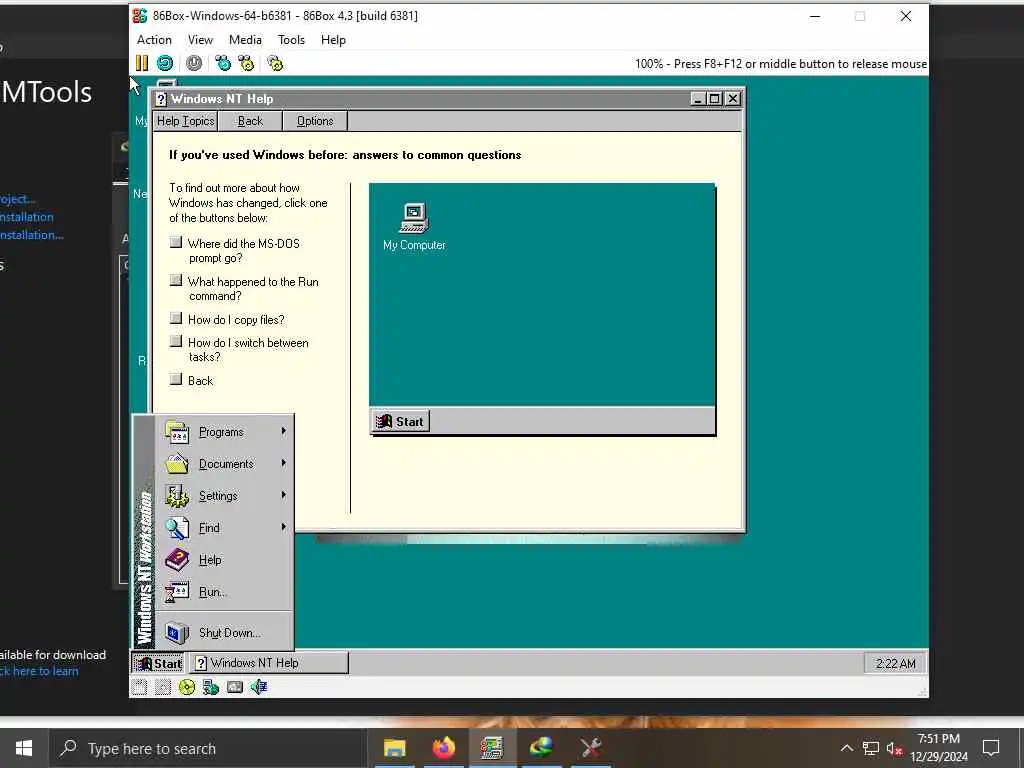
Task: Click the Programs menu icon
Action: 177,432
